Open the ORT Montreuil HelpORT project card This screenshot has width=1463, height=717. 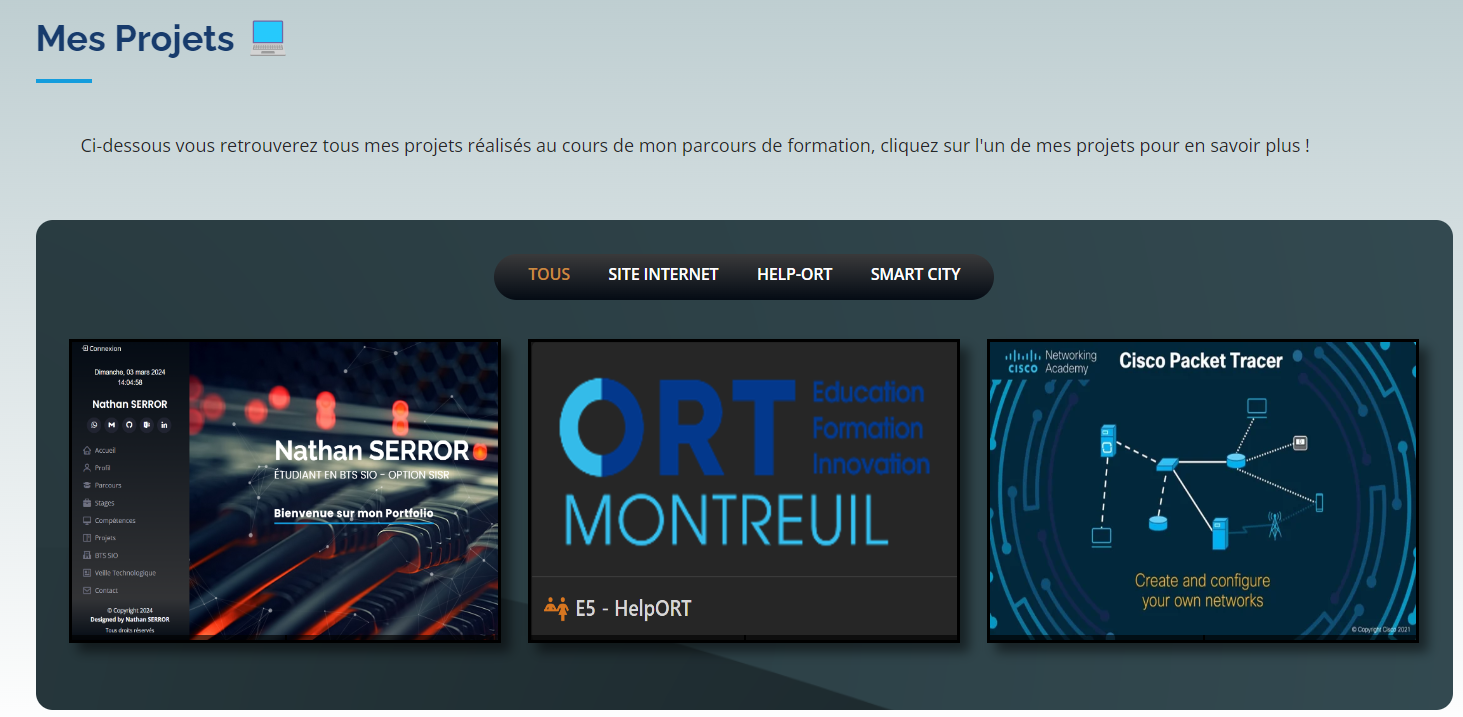point(743,460)
